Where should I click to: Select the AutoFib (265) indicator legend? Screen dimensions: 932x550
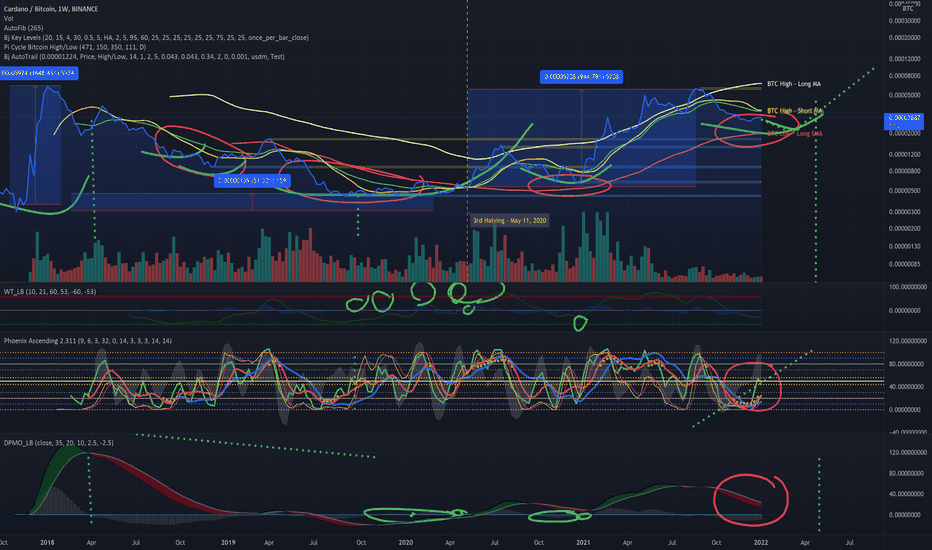[23, 28]
